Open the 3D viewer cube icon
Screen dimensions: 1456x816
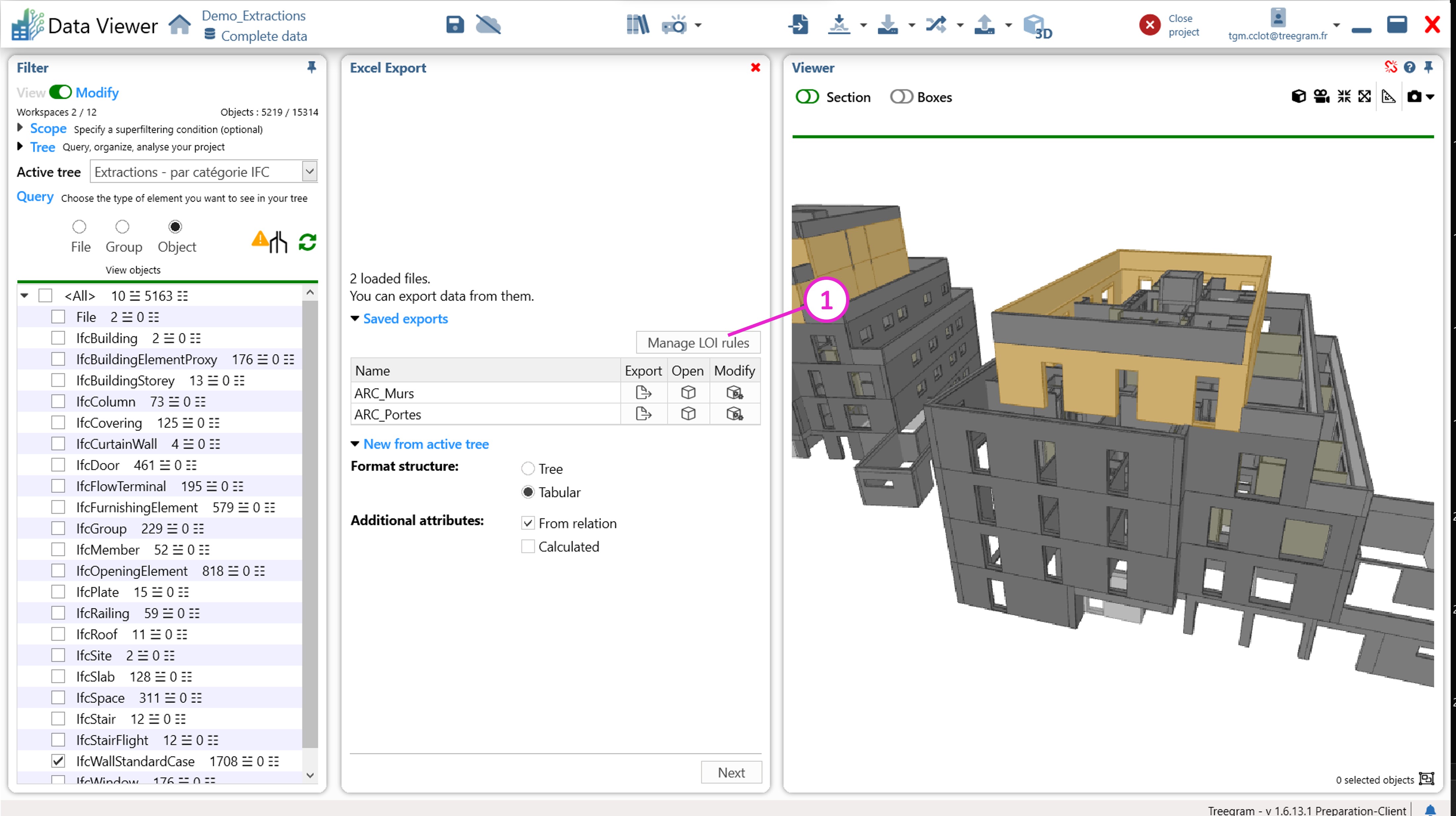click(1037, 26)
